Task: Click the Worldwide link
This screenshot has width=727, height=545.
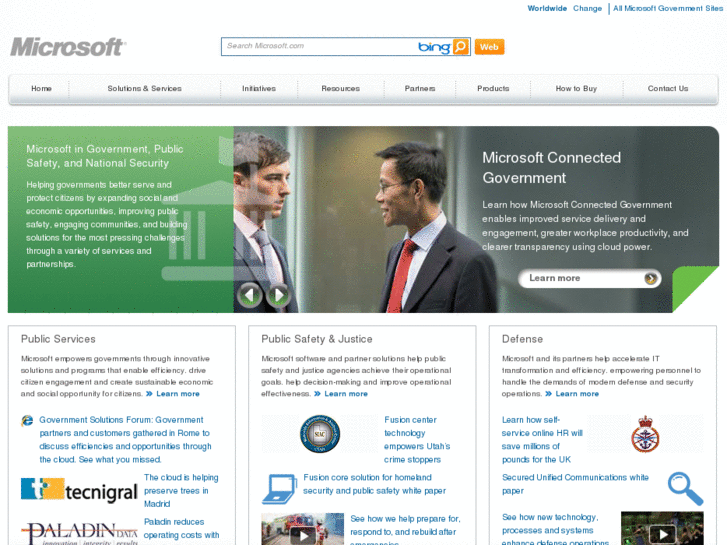Action: click(x=547, y=8)
